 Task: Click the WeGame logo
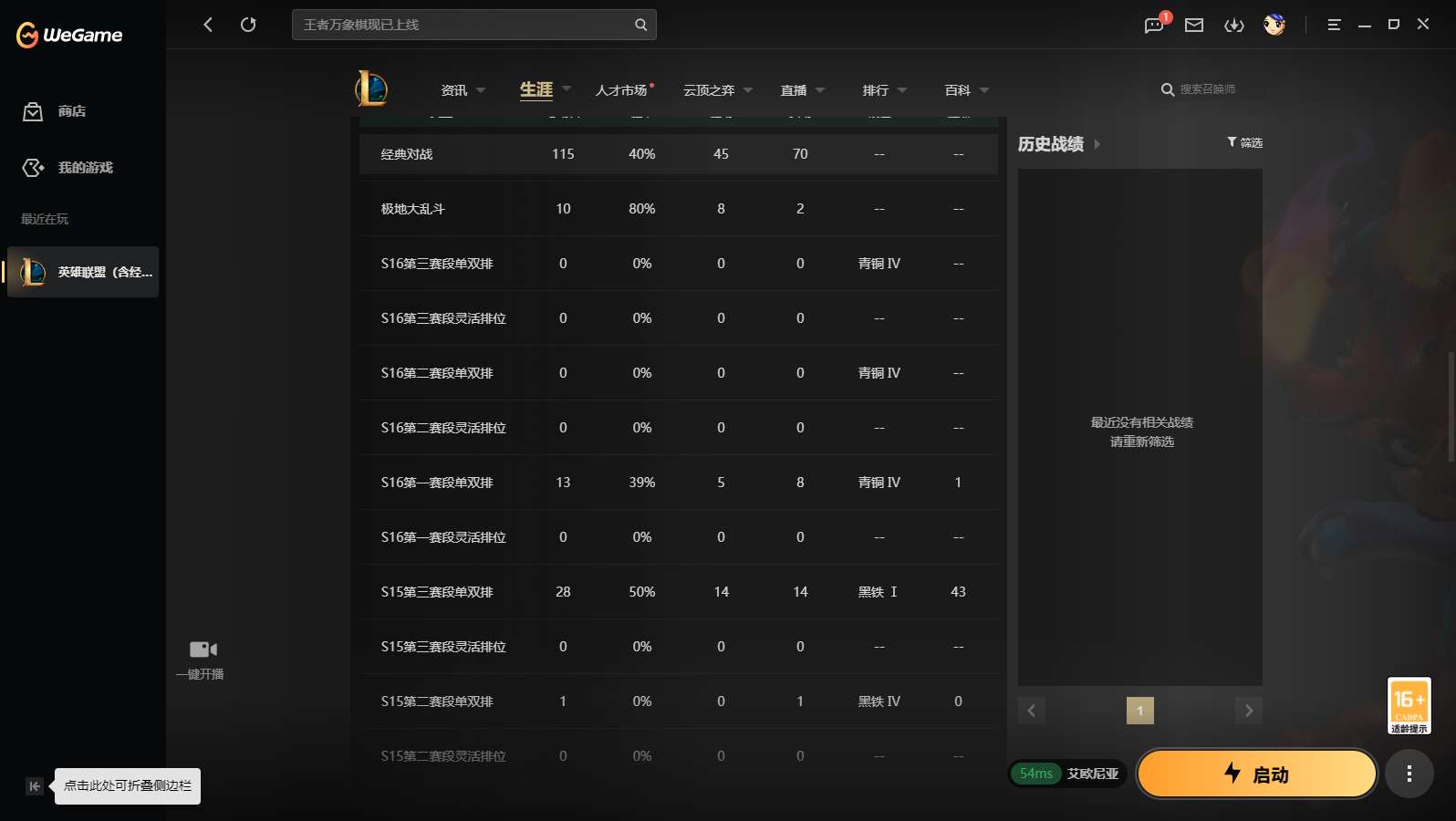coord(69,35)
